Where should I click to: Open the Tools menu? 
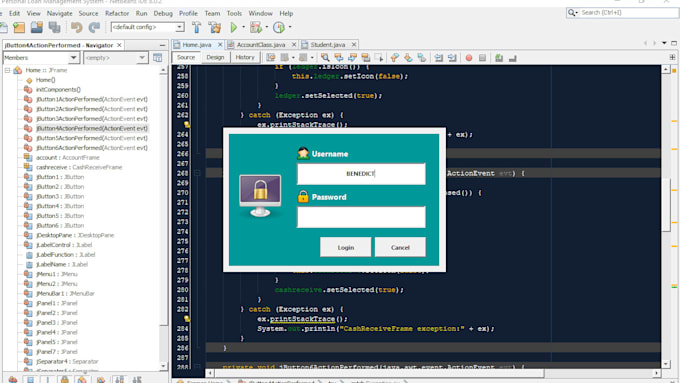pos(234,13)
